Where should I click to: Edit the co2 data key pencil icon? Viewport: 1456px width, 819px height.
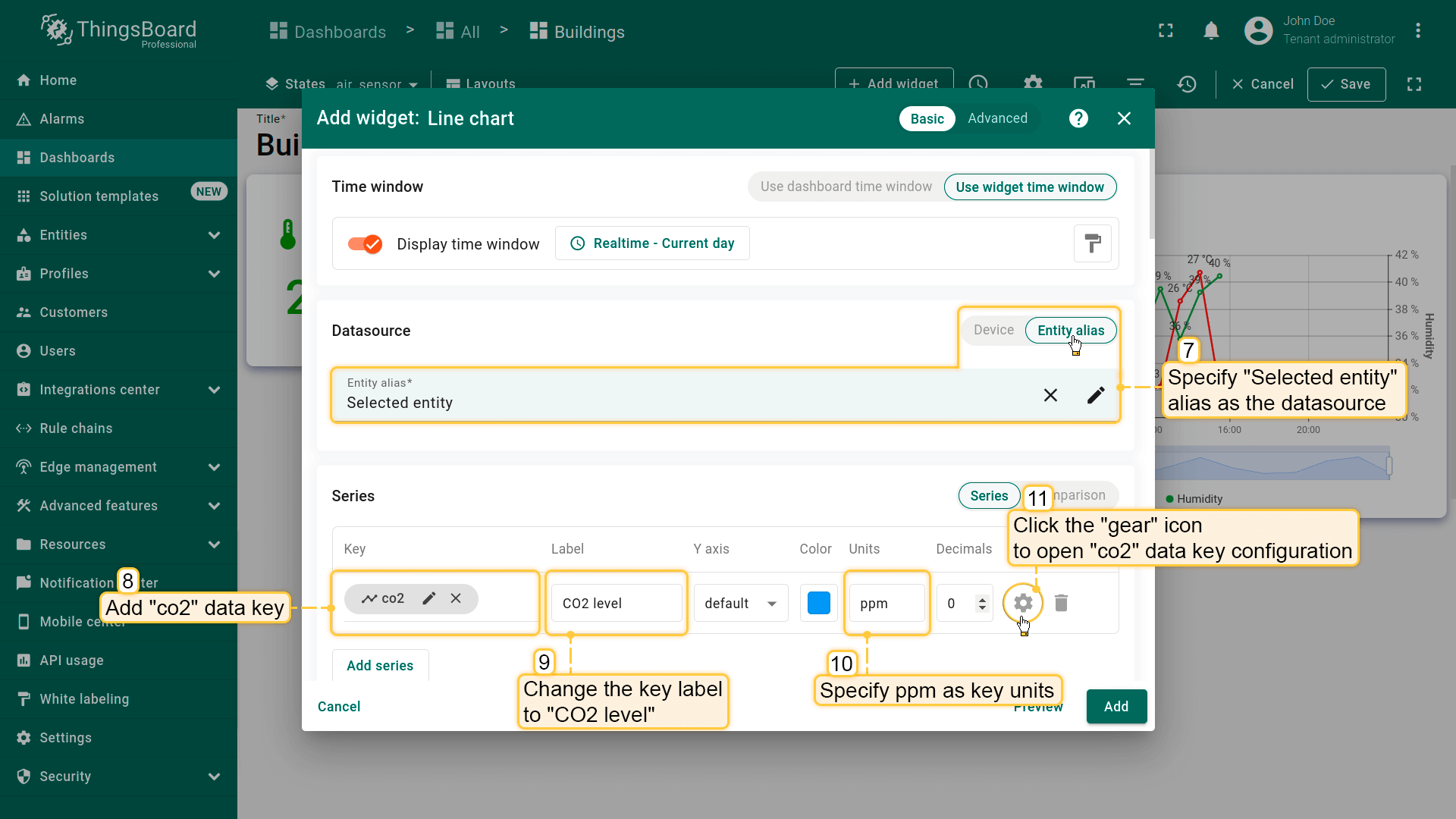pos(429,598)
